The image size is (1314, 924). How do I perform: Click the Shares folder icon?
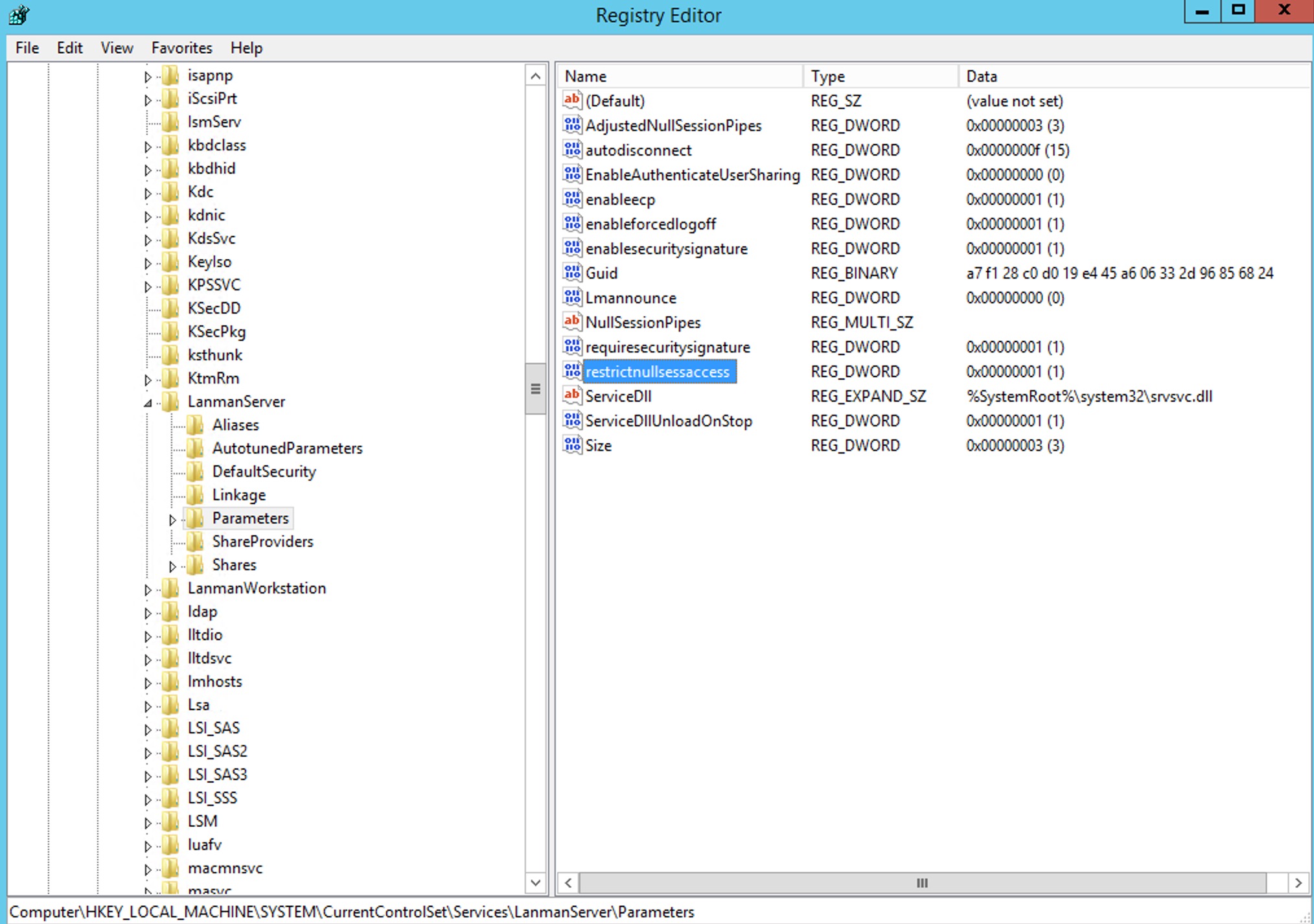click(195, 564)
